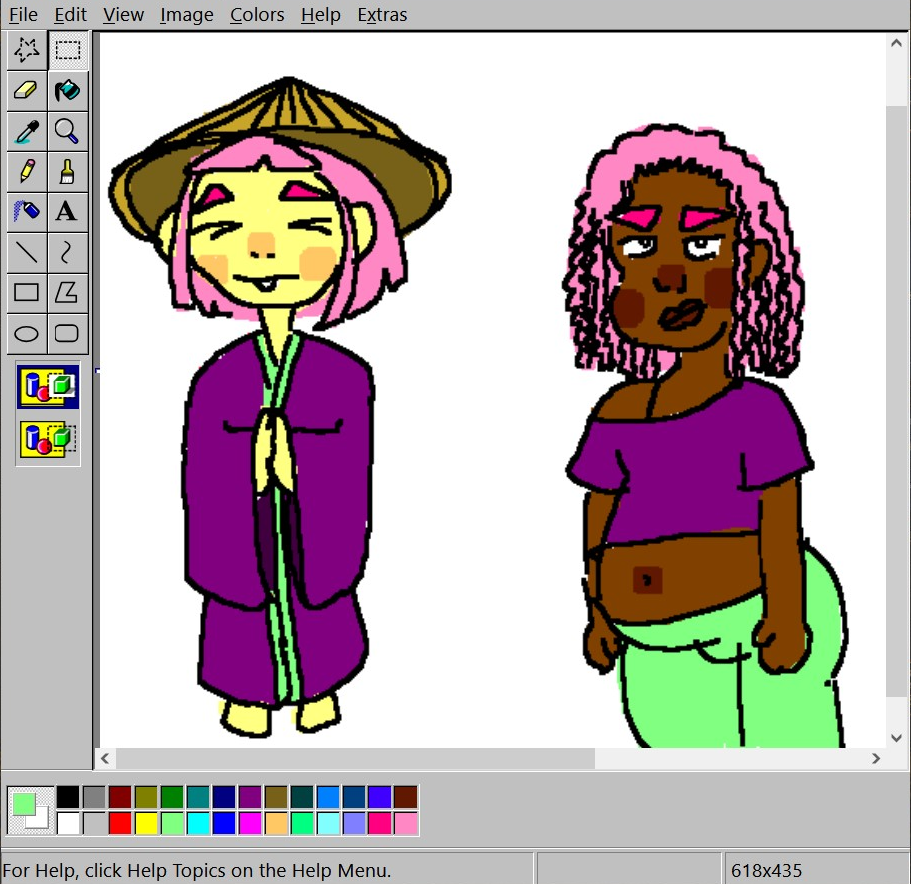Select the Rounded Rectangle tool
The image size is (911, 884).
click(x=67, y=333)
